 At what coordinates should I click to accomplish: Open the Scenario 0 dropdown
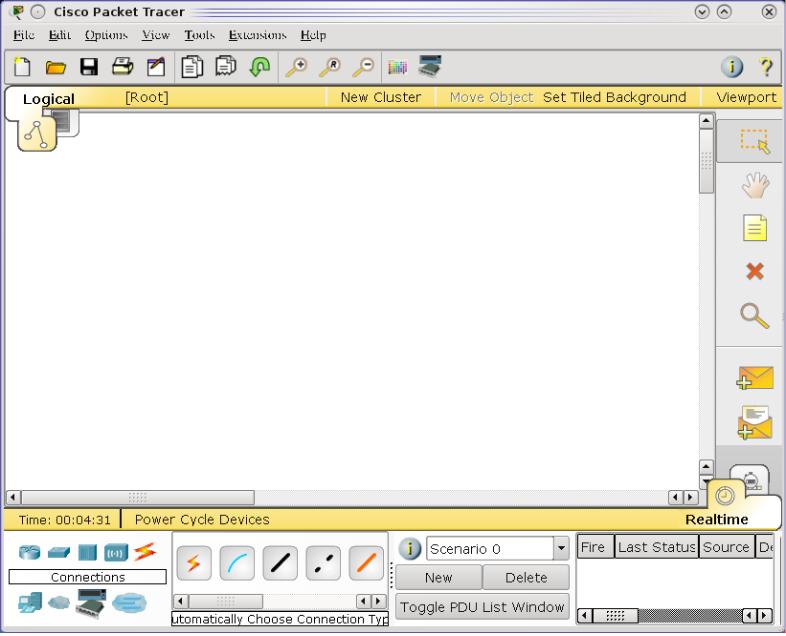[x=561, y=548]
